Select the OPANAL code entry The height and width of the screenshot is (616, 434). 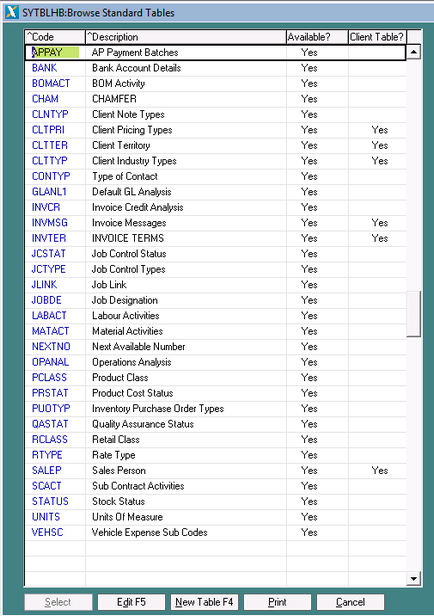coord(50,362)
